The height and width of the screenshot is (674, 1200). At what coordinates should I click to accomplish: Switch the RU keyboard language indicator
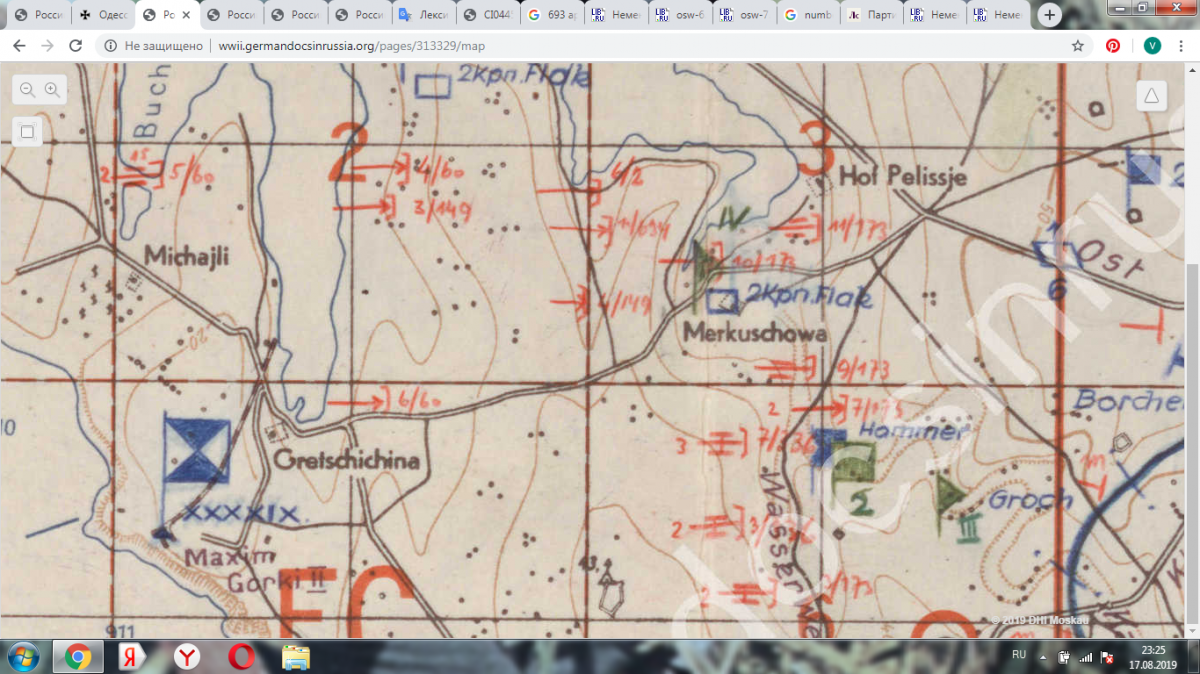pyautogui.click(x=1019, y=655)
